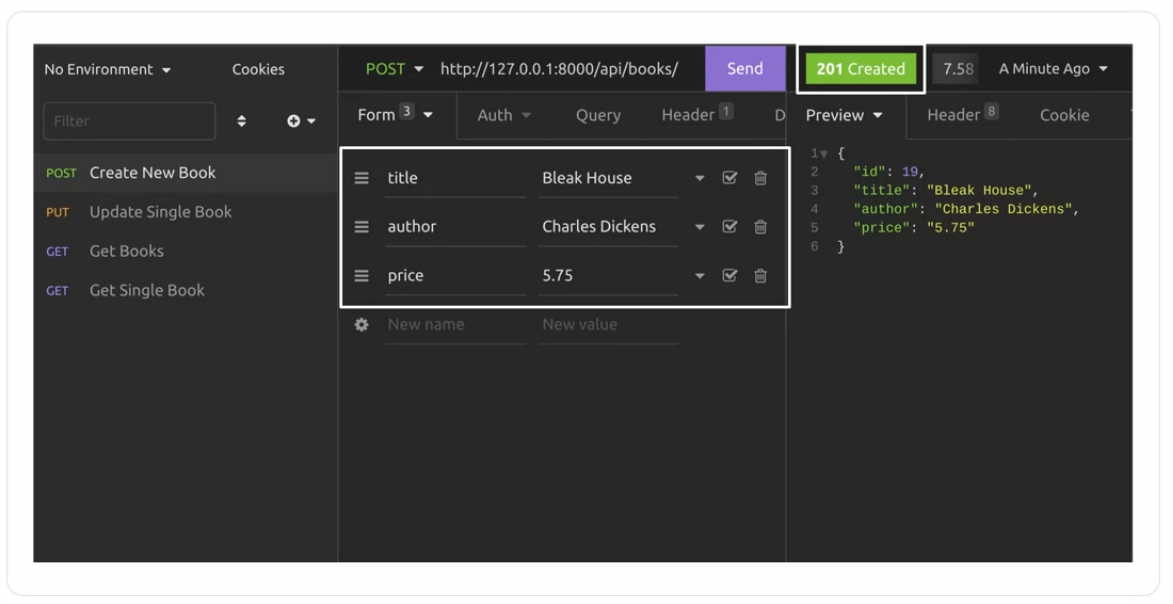Screen dimensions: 1173x604
Task: Open the response Cookie tab
Action: click(1064, 115)
